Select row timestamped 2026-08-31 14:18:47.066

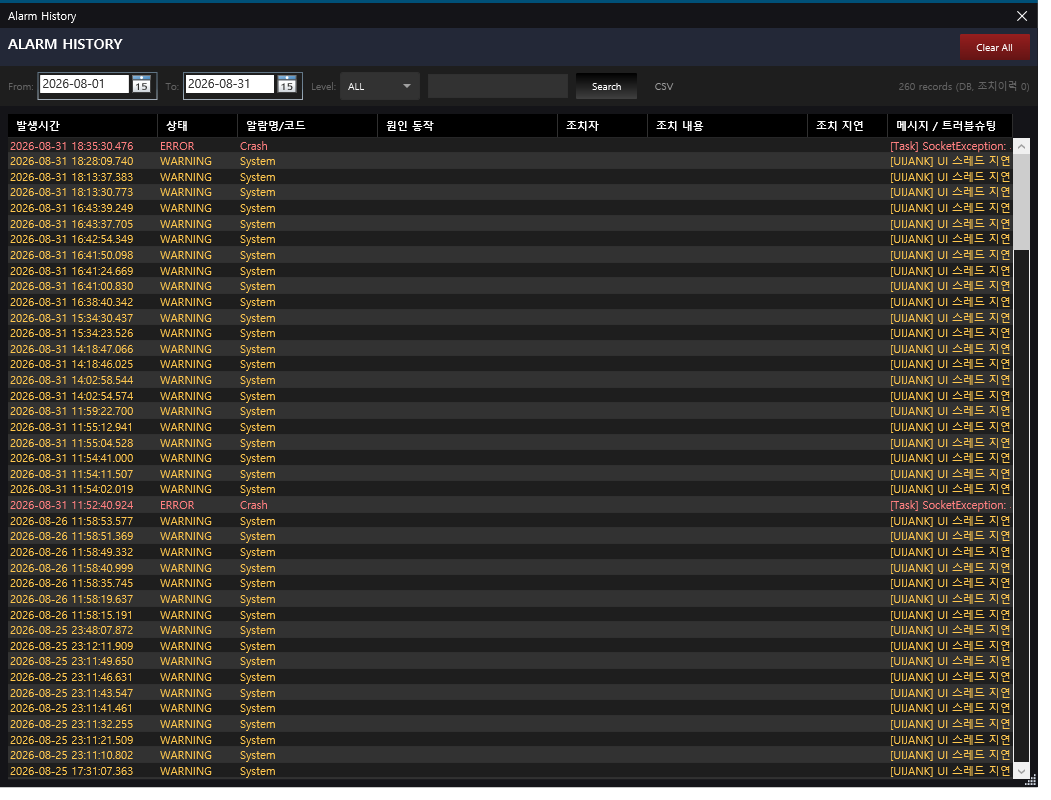[510, 349]
